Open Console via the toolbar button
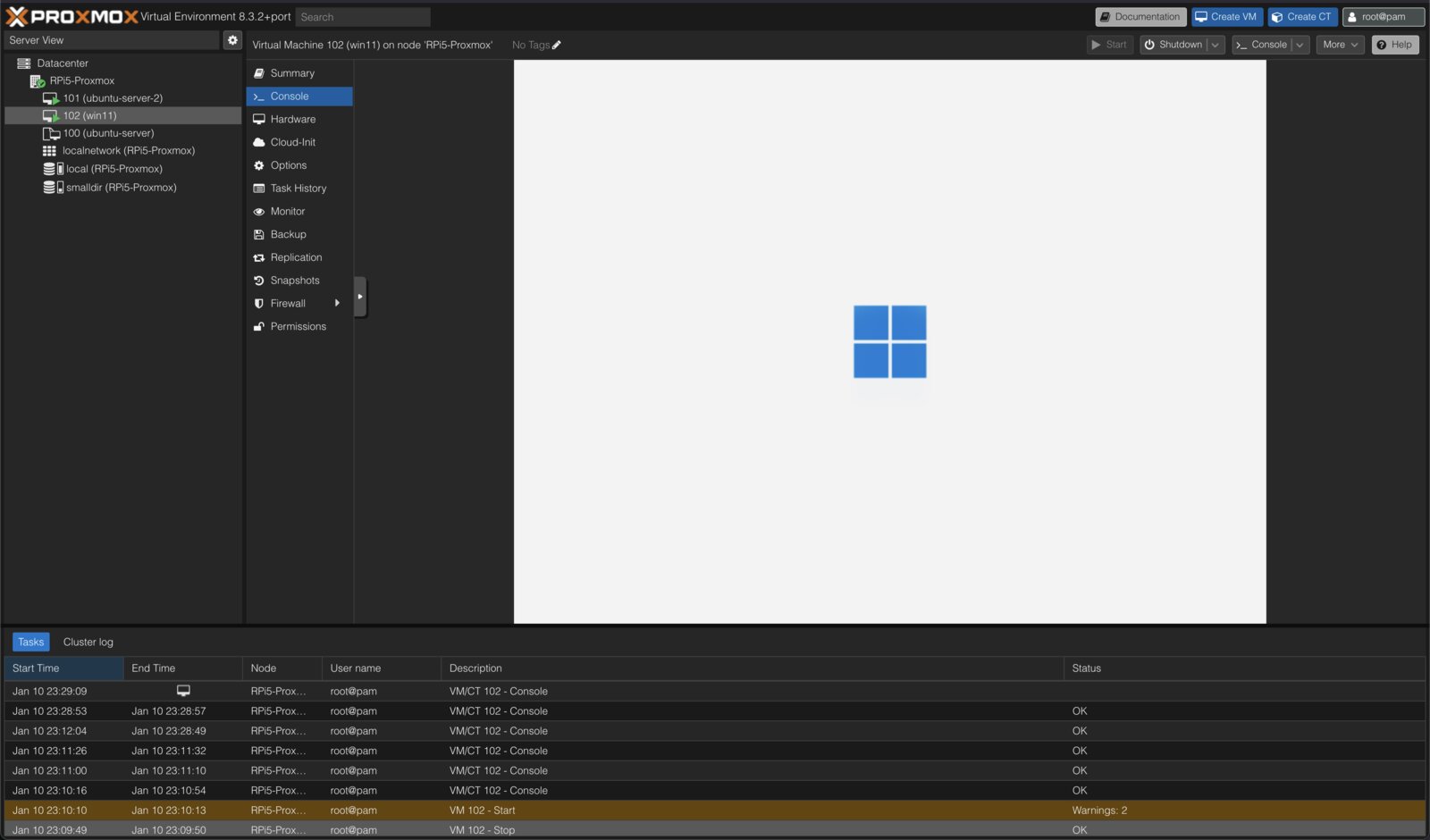The image size is (1430, 840). pyautogui.click(x=1261, y=45)
